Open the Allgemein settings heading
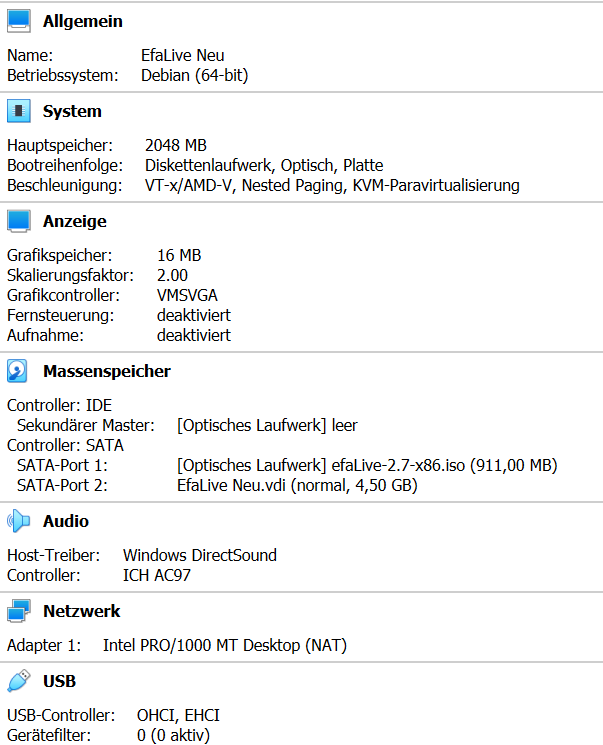This screenshot has width=603, height=745. click(x=82, y=21)
